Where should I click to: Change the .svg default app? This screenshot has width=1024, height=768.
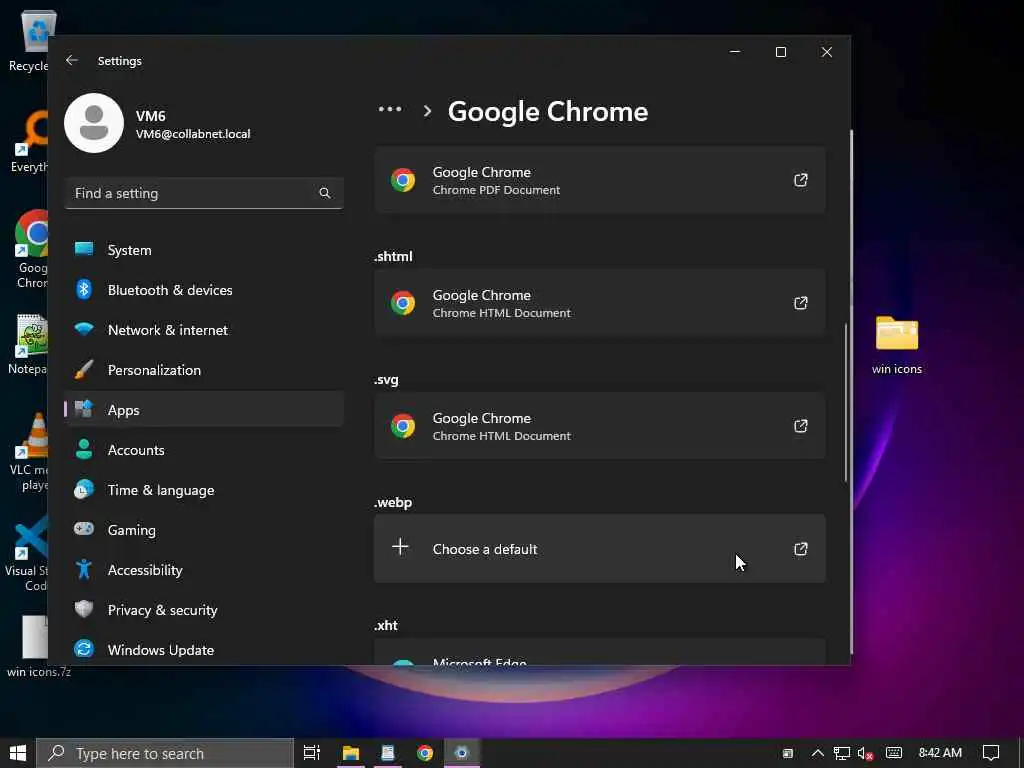(600, 426)
